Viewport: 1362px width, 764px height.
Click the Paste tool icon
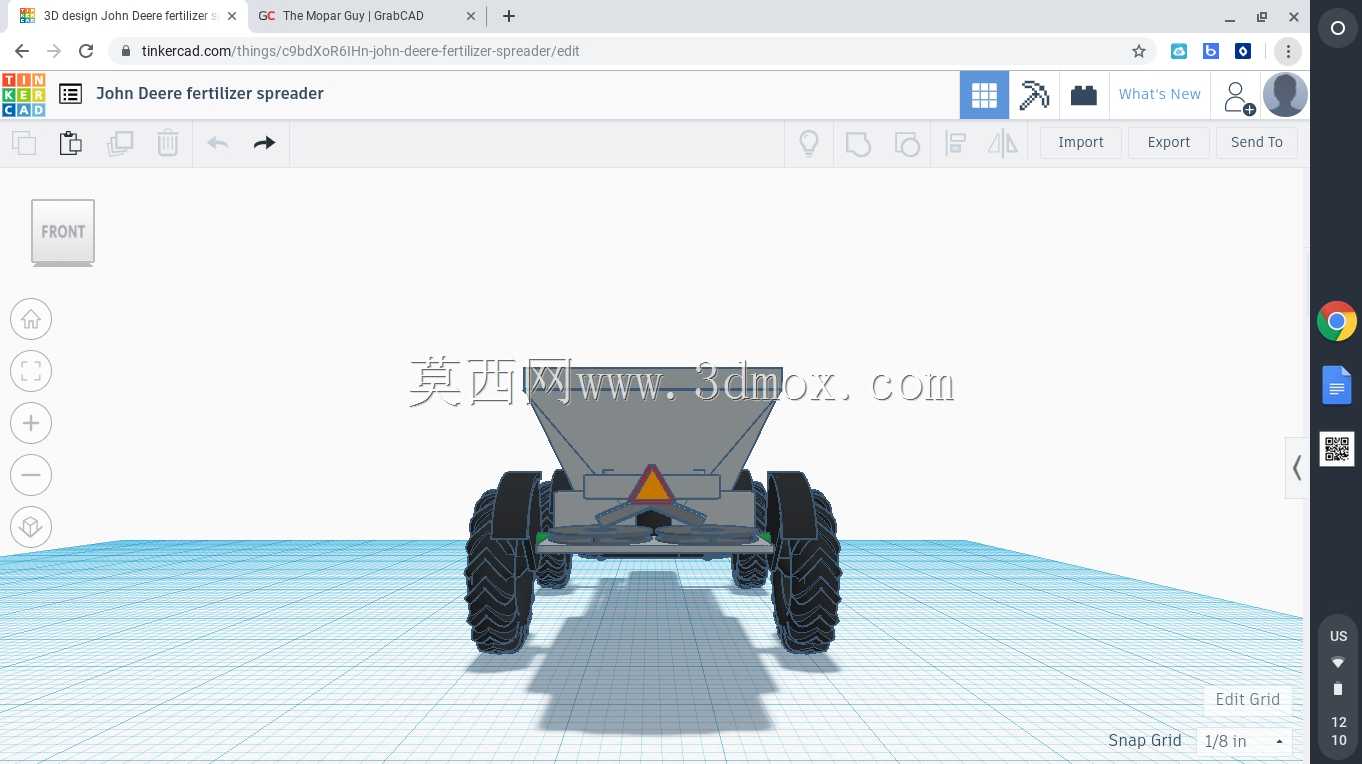[x=71, y=143]
